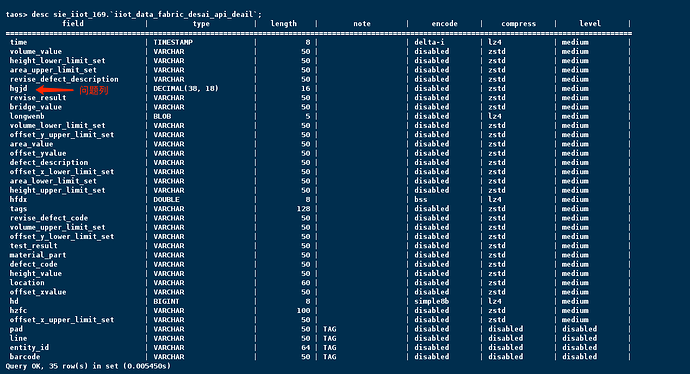Click 'offset_y_upper_limit_set' field name
Viewport: 690px width, 374px height.
point(62,135)
